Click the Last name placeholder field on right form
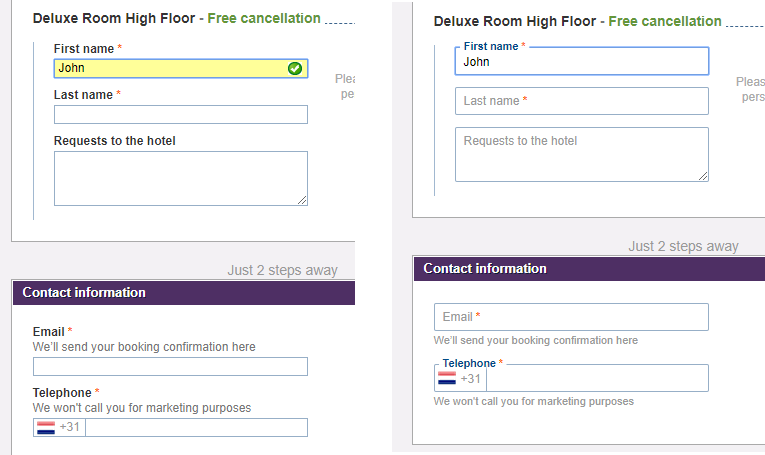Image resolution: width=765 pixels, height=455 pixels. (x=582, y=101)
